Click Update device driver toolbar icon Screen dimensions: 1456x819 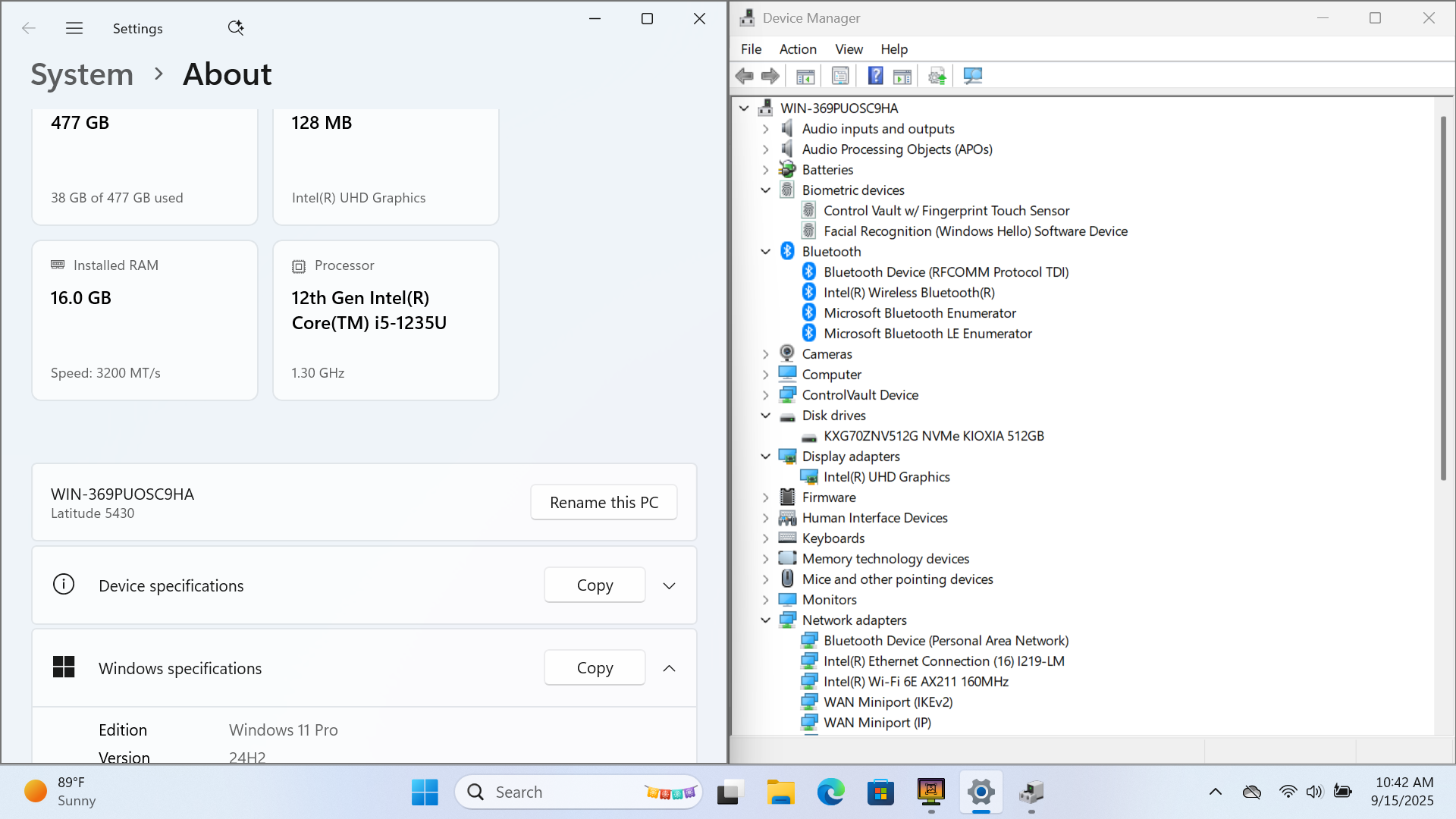(937, 76)
